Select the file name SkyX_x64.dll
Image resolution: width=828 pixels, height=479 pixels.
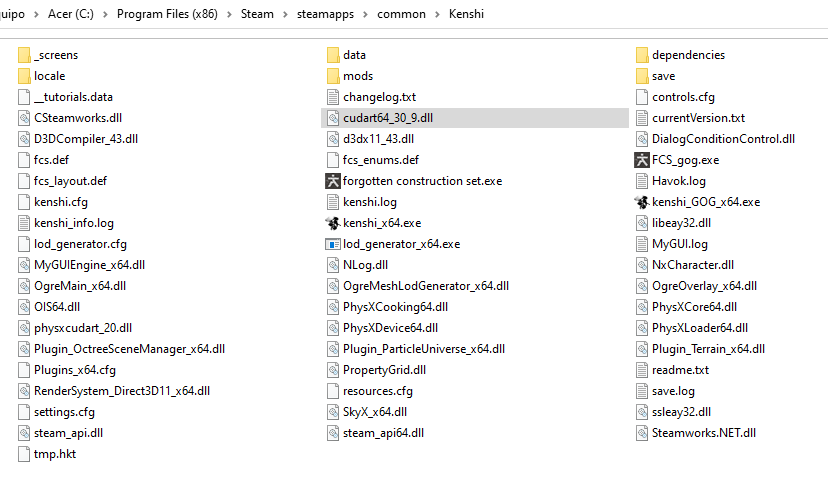coord(375,412)
